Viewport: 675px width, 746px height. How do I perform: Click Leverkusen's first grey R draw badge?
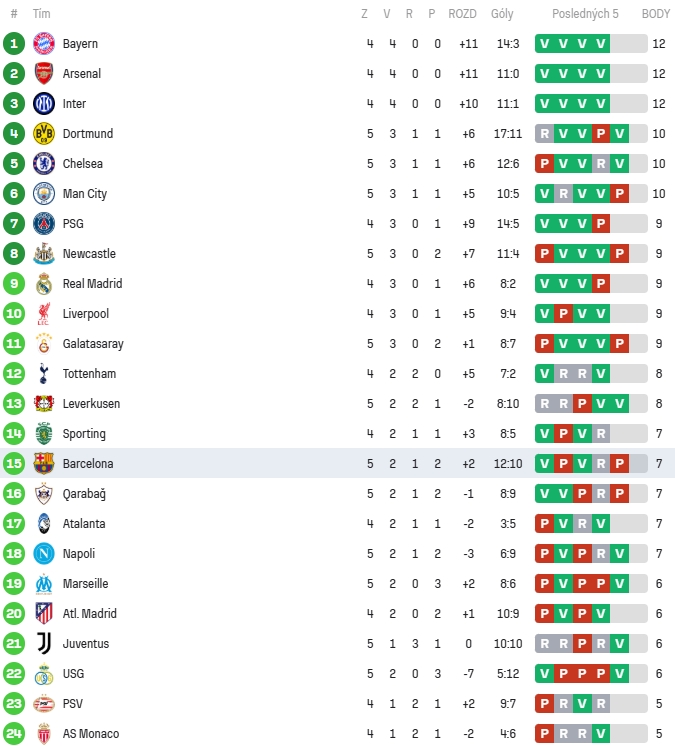[545, 404]
